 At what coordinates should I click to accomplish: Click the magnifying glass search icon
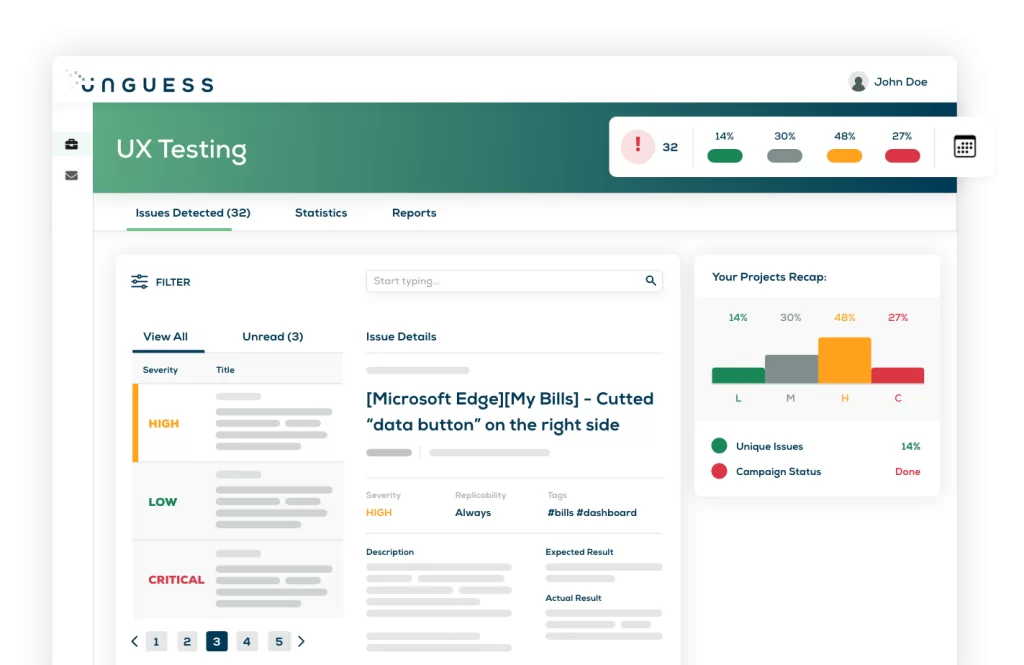click(651, 281)
